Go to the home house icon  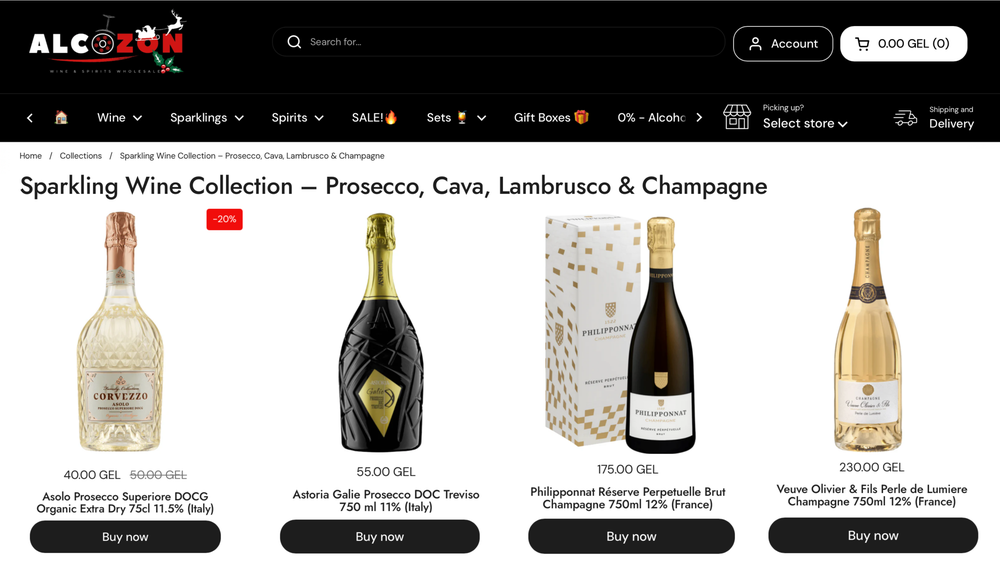[61, 117]
